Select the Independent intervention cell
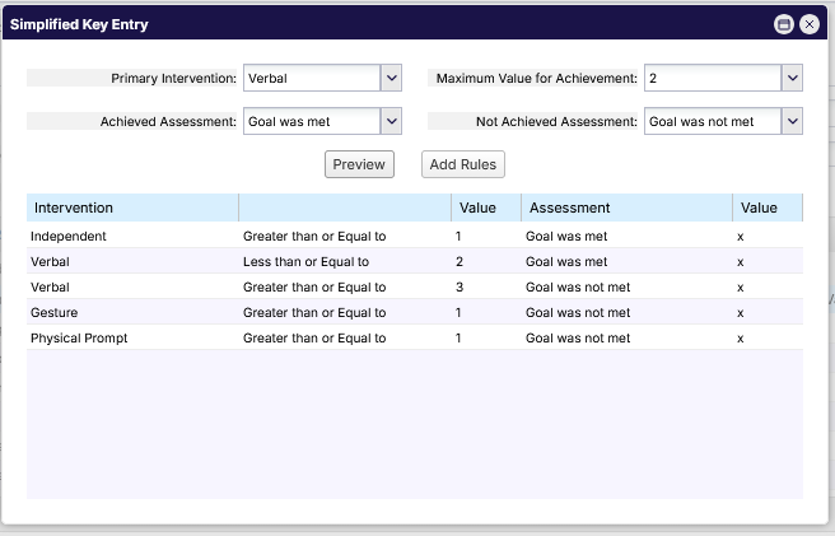The width and height of the screenshot is (835, 536). point(68,236)
